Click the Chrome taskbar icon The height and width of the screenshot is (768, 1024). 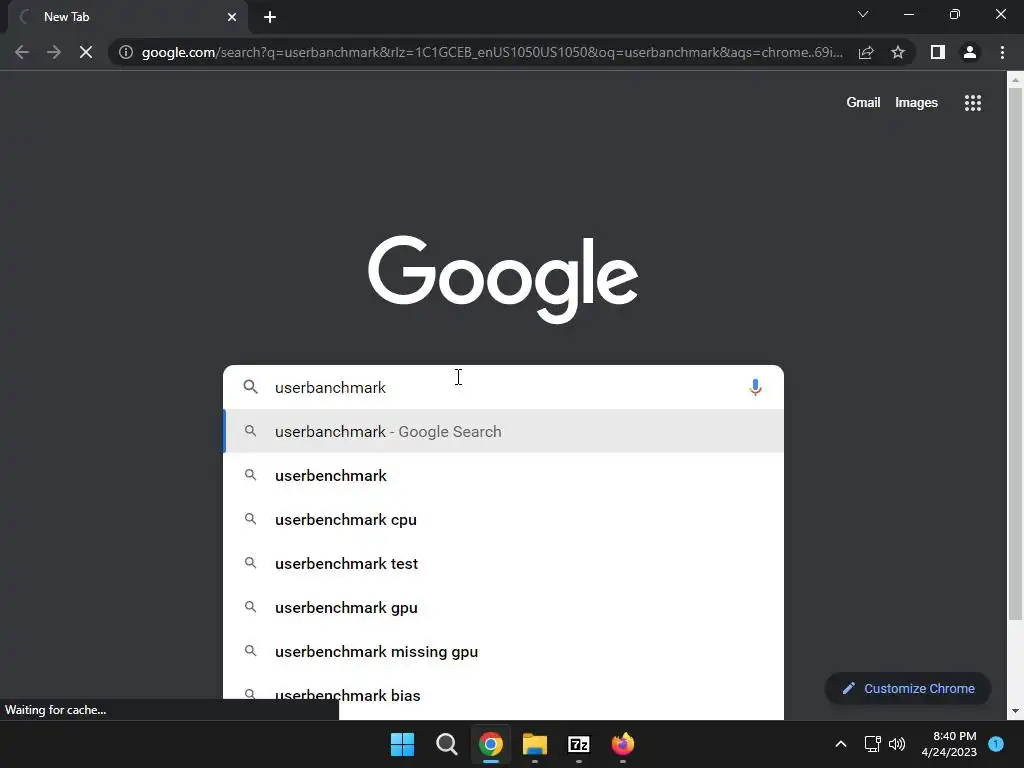(x=490, y=744)
